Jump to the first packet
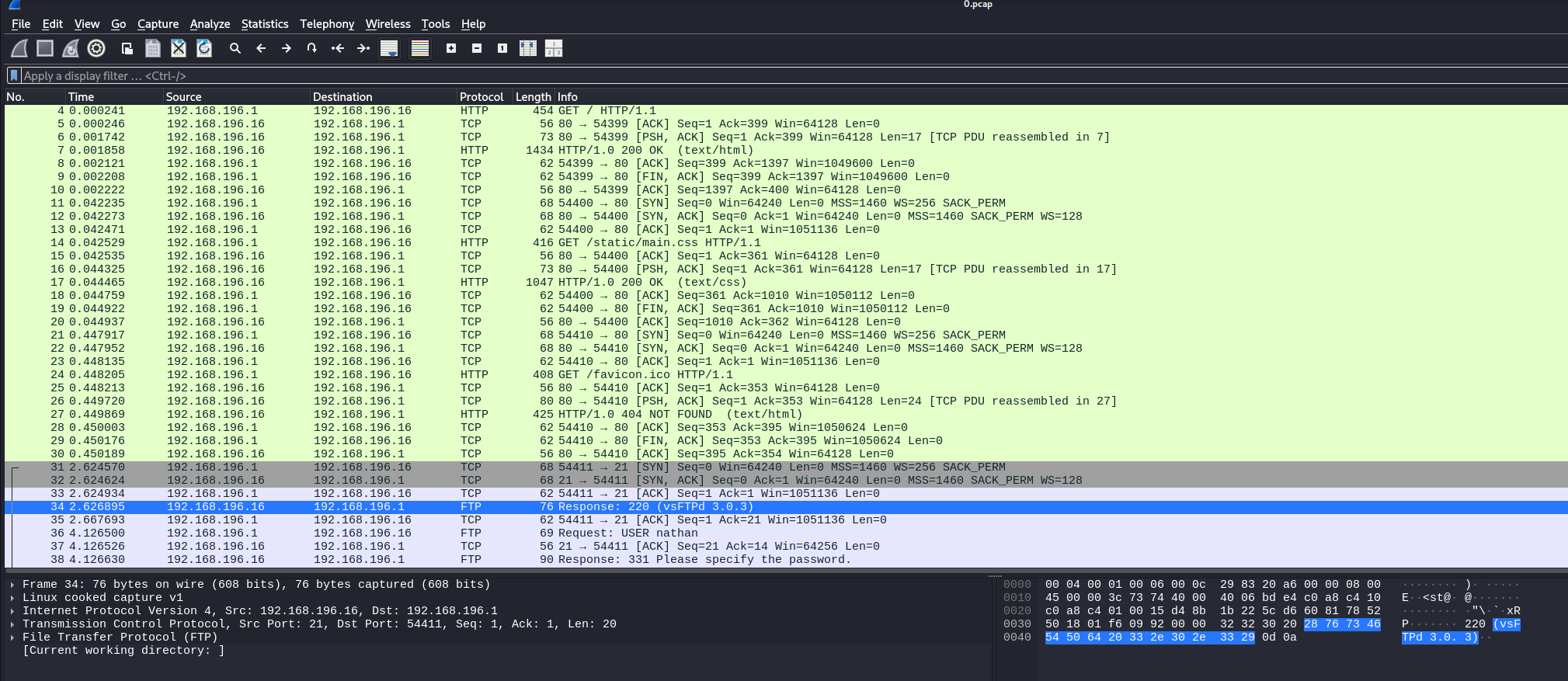 (x=338, y=48)
